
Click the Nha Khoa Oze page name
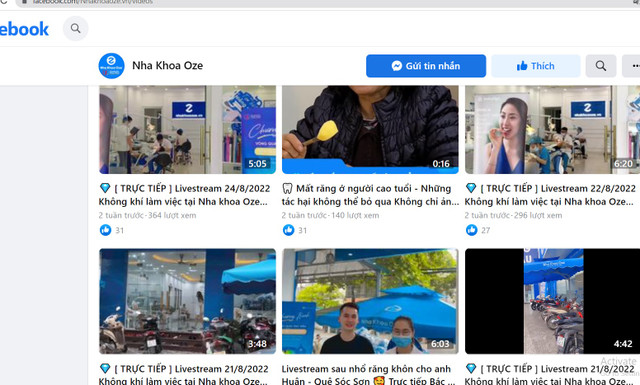pyautogui.click(x=167, y=65)
